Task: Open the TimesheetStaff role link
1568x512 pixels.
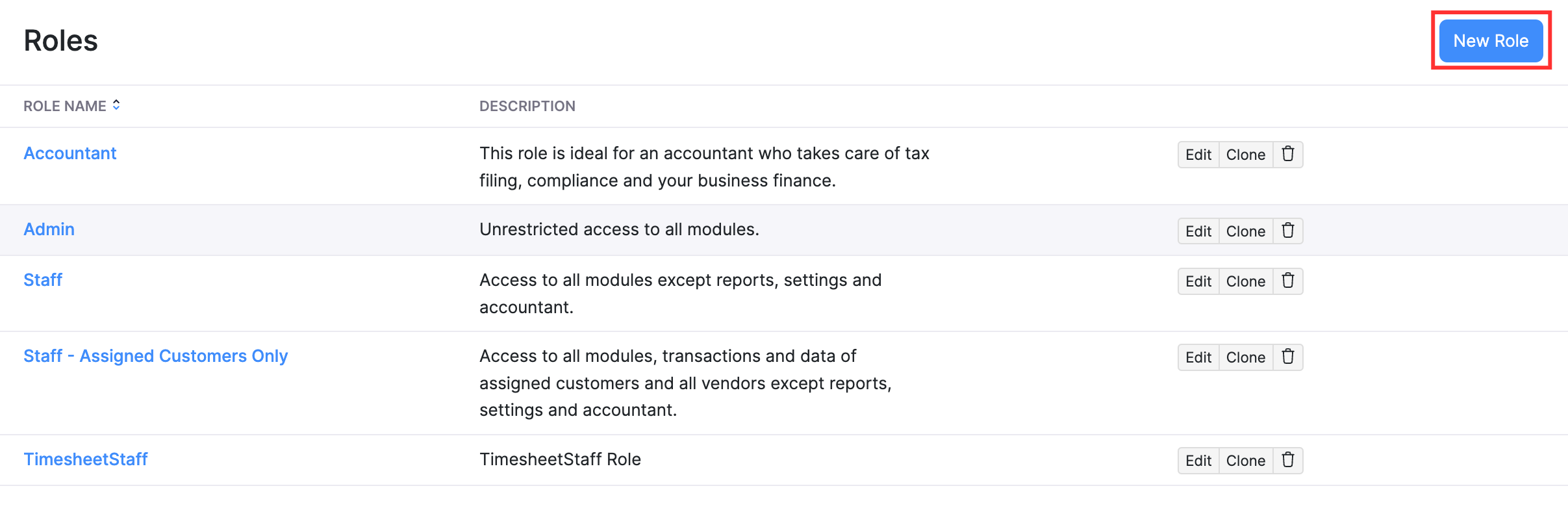Action: pos(86,459)
